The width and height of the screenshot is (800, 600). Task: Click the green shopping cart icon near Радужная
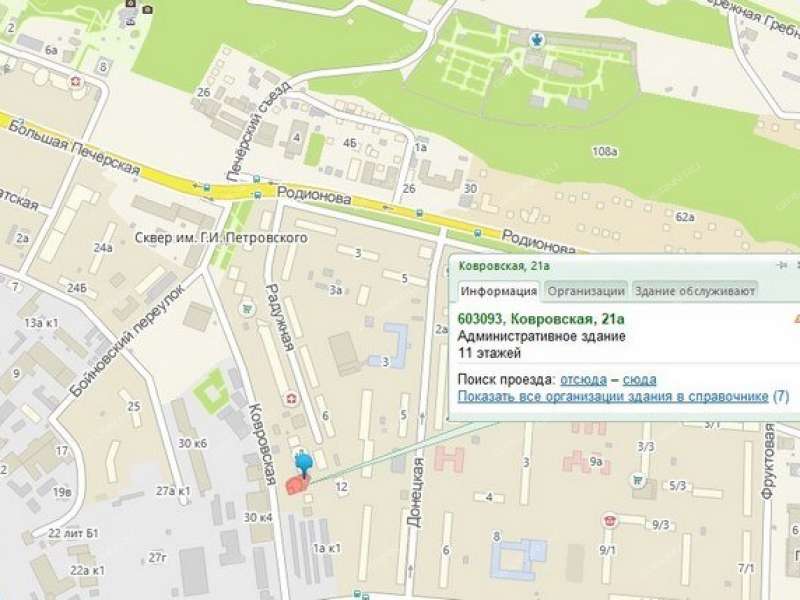click(245, 310)
